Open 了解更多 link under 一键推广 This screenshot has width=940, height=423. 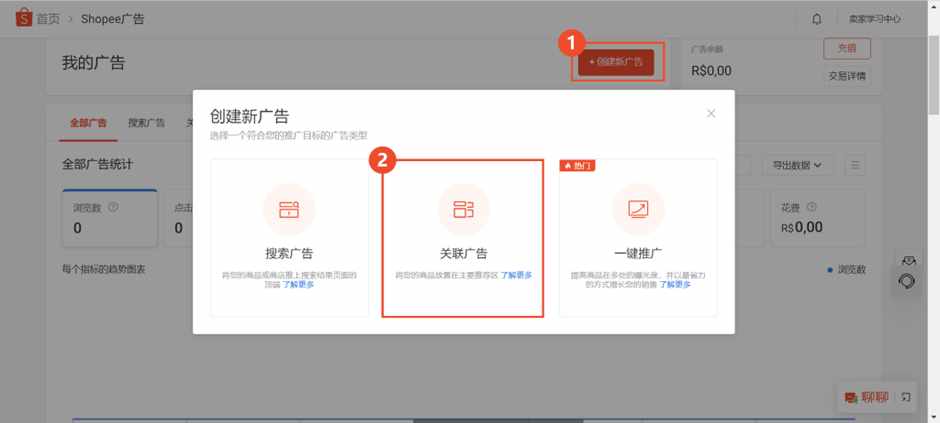[x=675, y=285]
